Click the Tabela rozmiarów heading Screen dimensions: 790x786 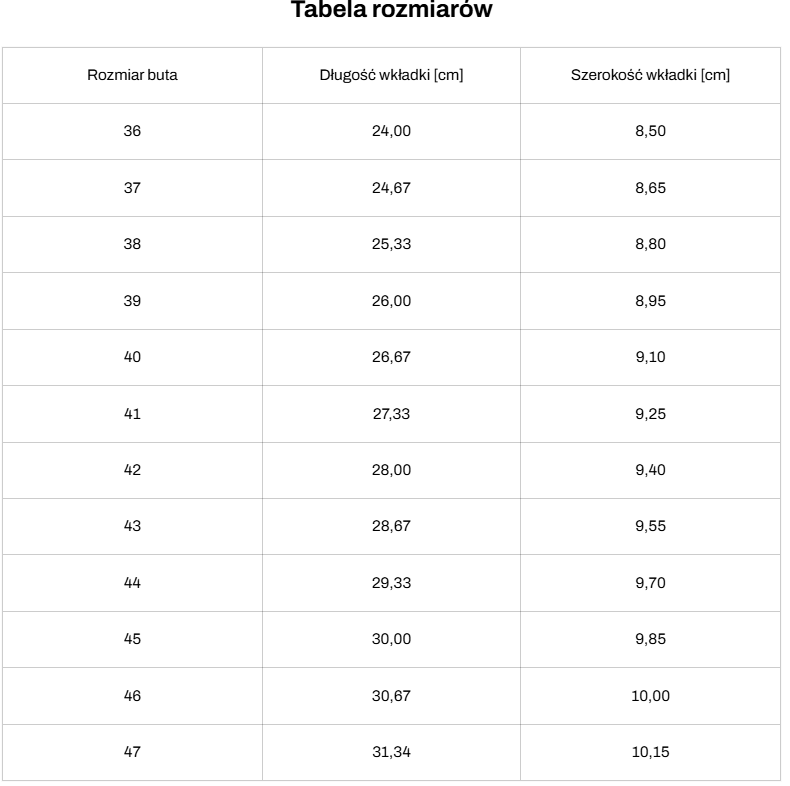391,10
